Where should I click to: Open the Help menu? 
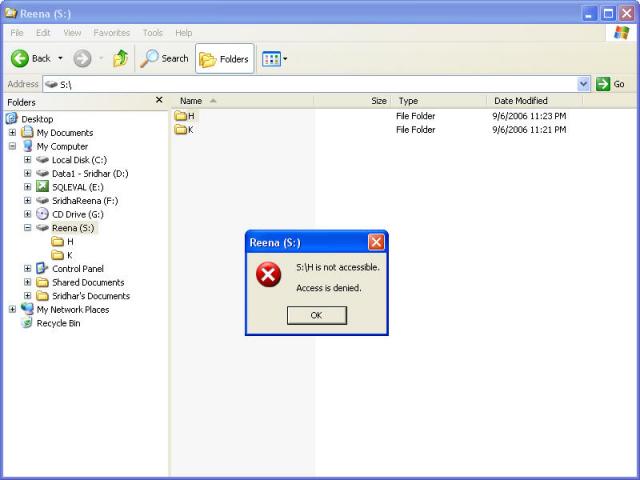(184, 33)
